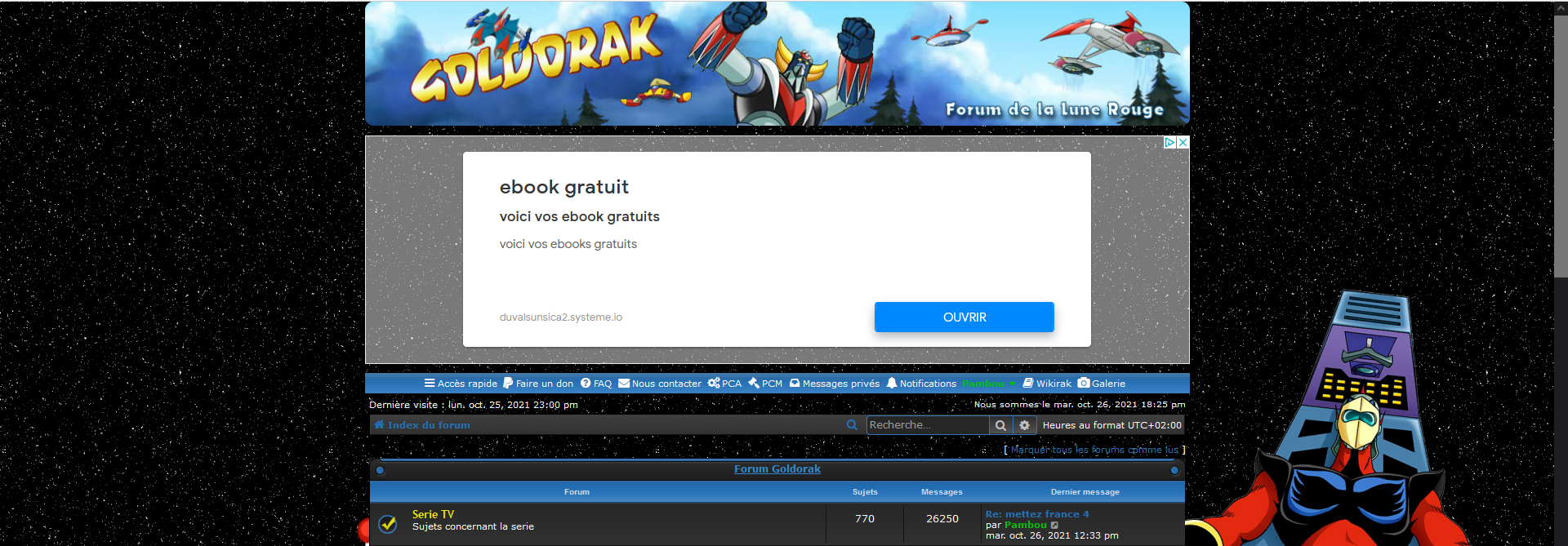Screen dimensions: 1568x546
Task: Click the Faire un don PayPal link
Action: pyautogui.click(x=538, y=384)
